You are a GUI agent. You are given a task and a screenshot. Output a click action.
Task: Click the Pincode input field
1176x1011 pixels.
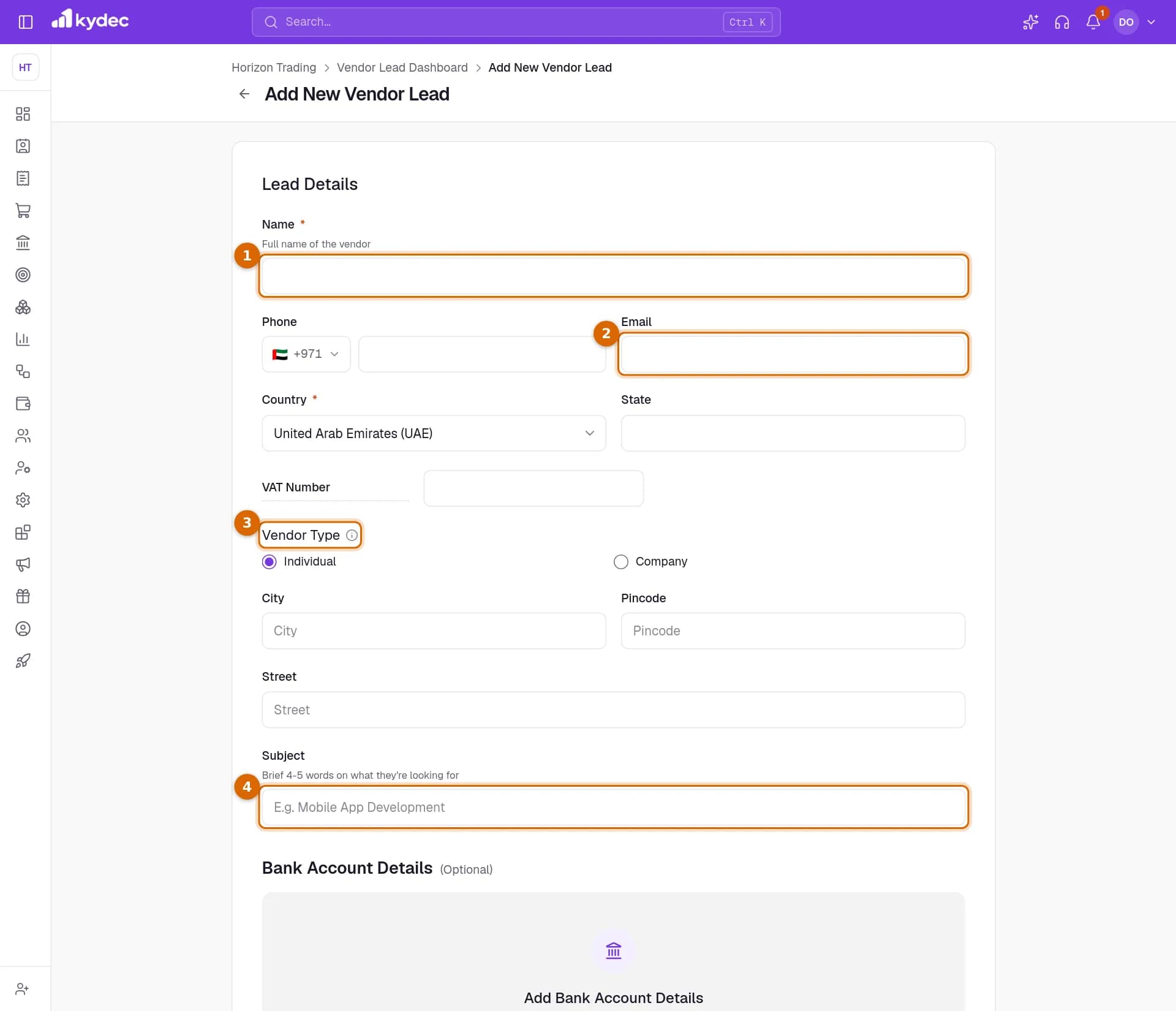click(793, 631)
